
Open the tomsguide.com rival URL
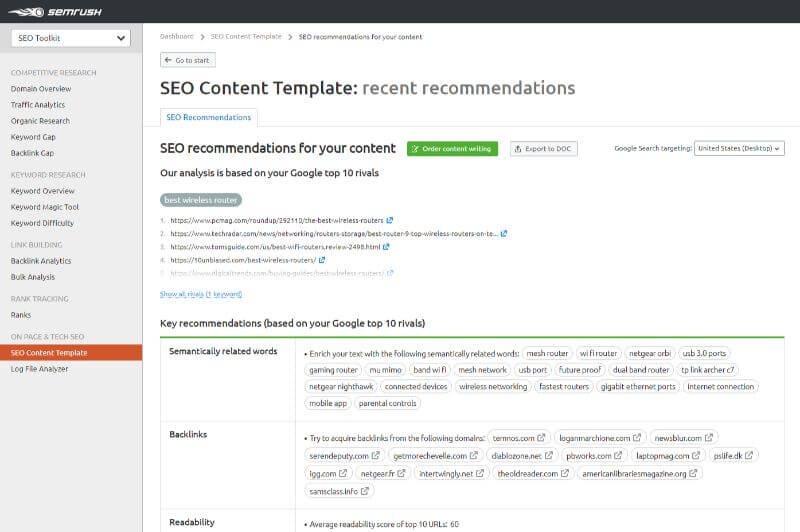click(275, 247)
